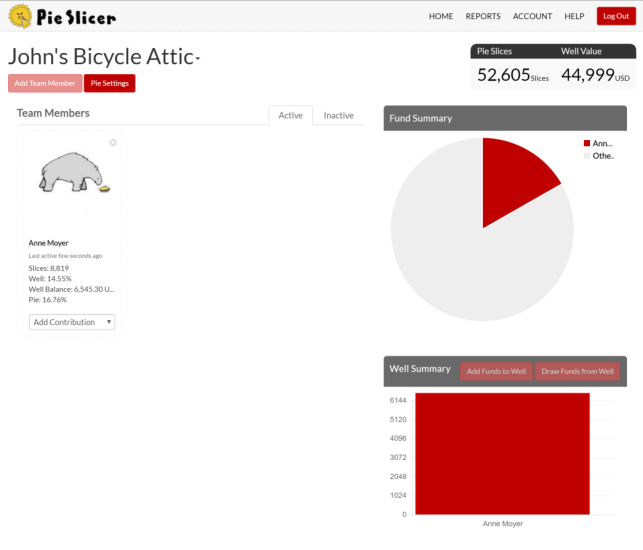Click the red Anne legend marker

[587, 143]
